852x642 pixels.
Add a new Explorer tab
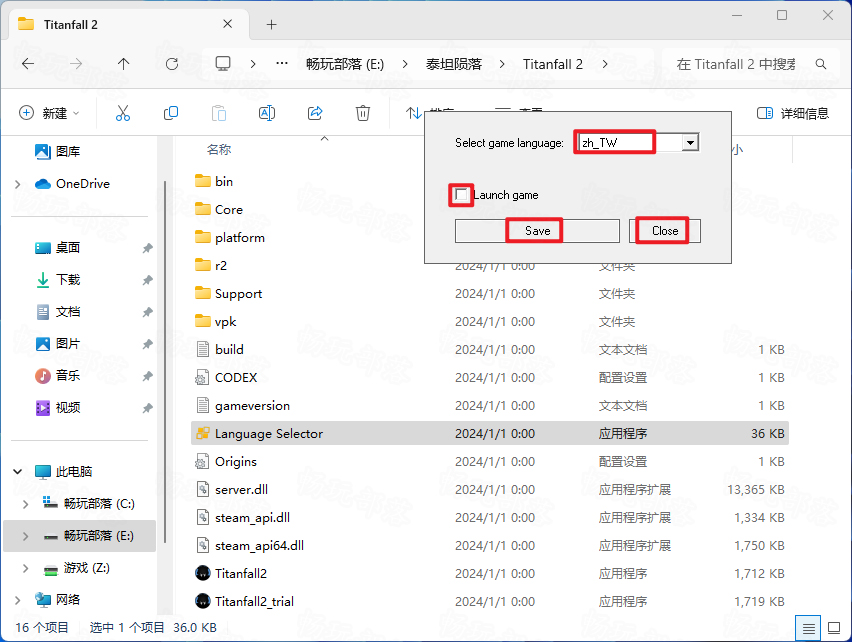tap(272, 24)
